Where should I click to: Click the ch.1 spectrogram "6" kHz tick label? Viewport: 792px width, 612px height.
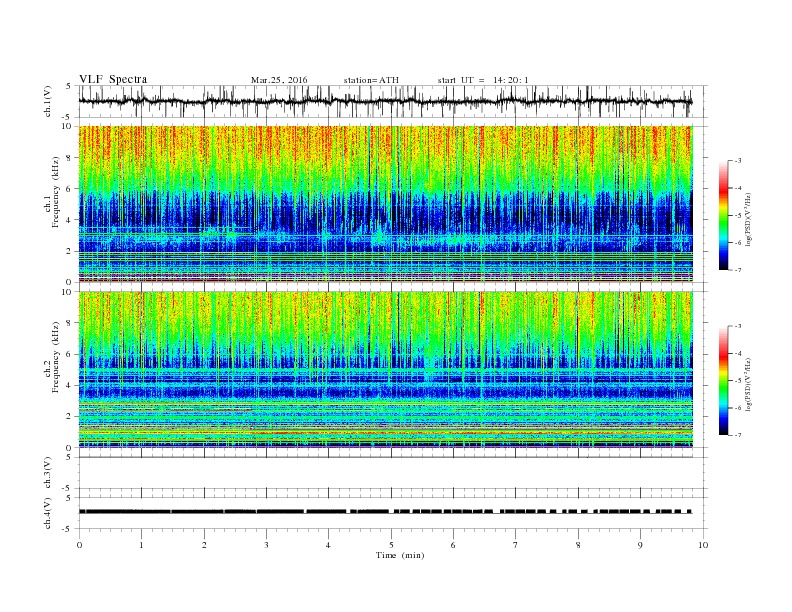pyautogui.click(x=70, y=189)
